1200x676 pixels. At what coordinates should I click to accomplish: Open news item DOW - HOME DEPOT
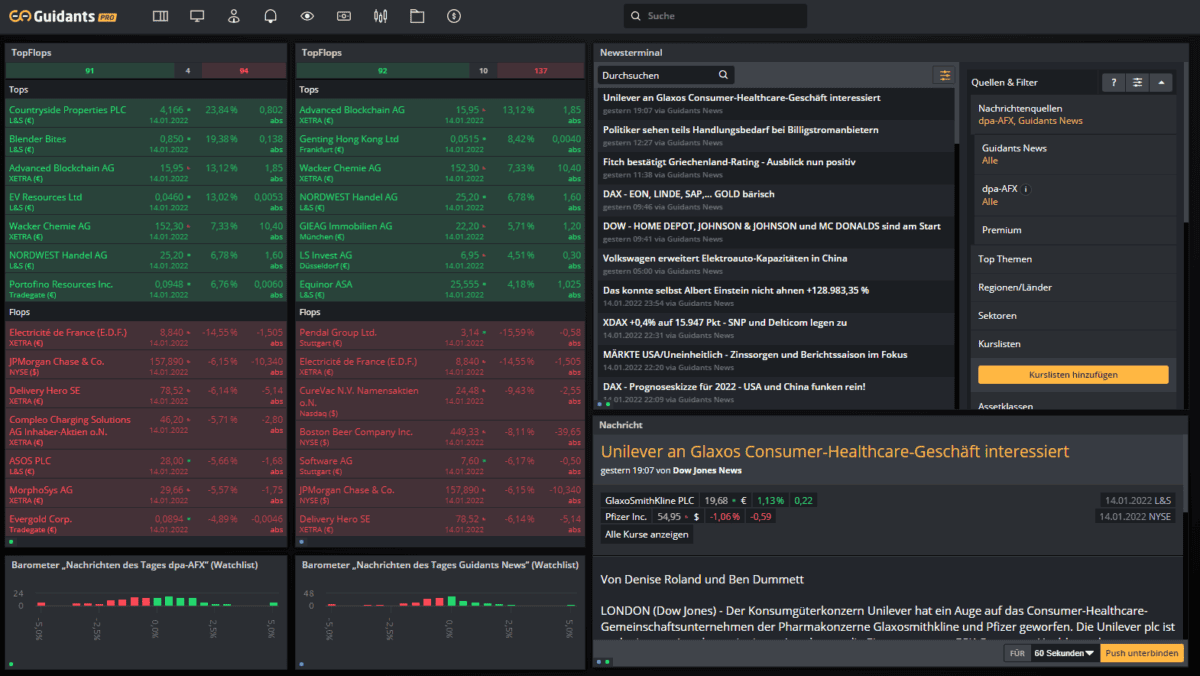(776, 231)
